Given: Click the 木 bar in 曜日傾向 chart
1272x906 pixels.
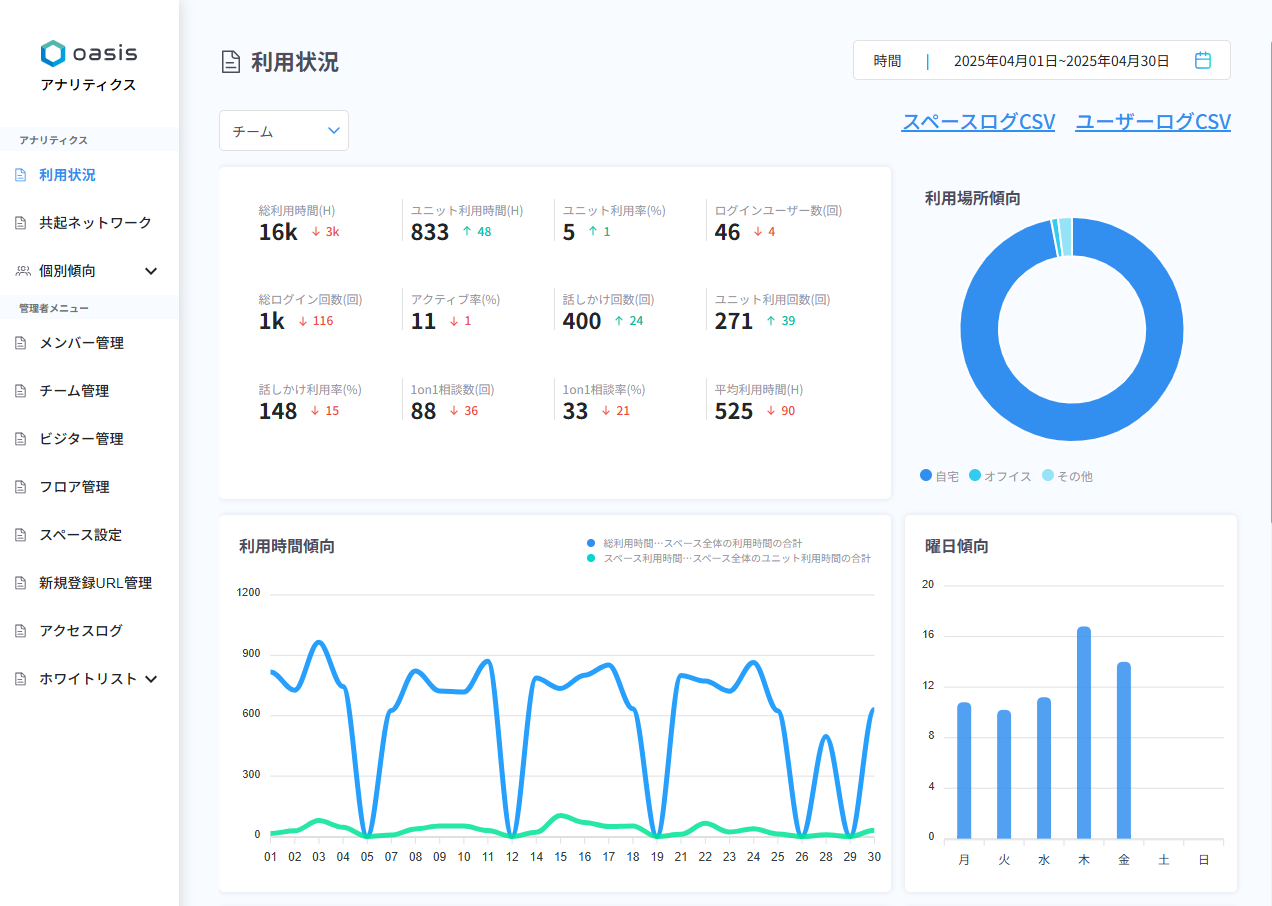Looking at the screenshot, I should tap(1083, 732).
